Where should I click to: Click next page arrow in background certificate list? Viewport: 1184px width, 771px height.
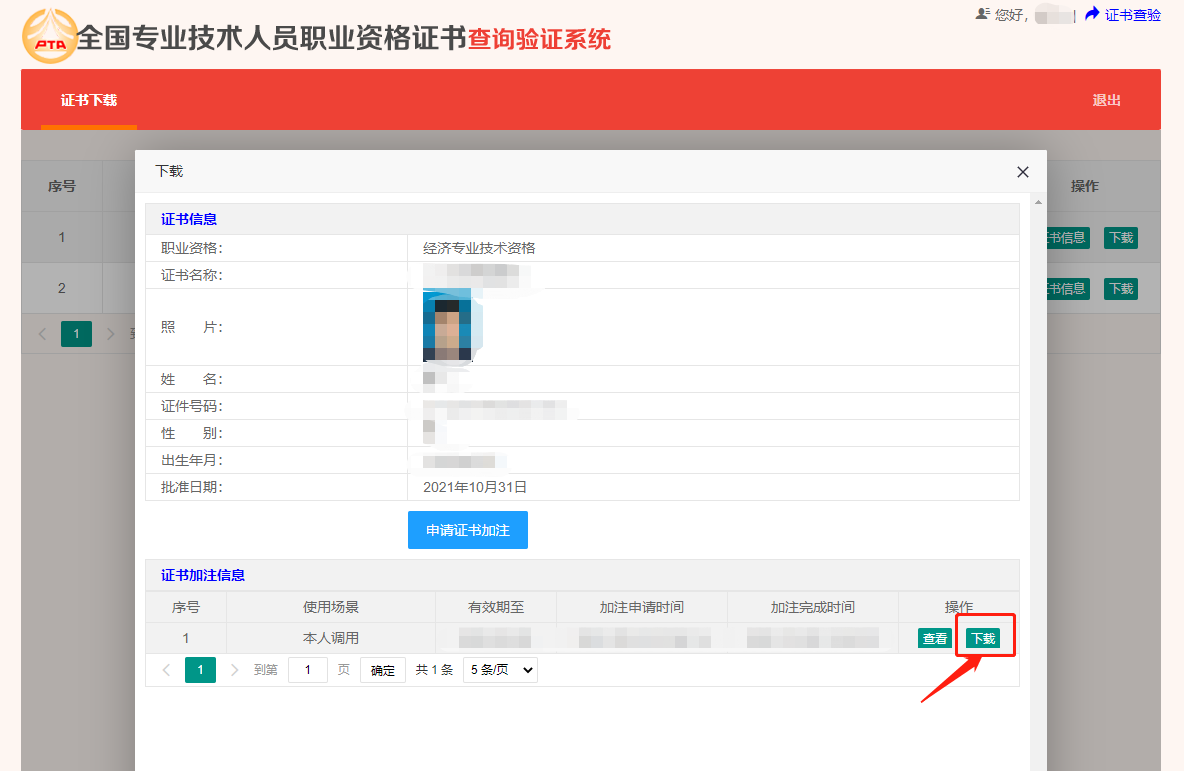110,334
